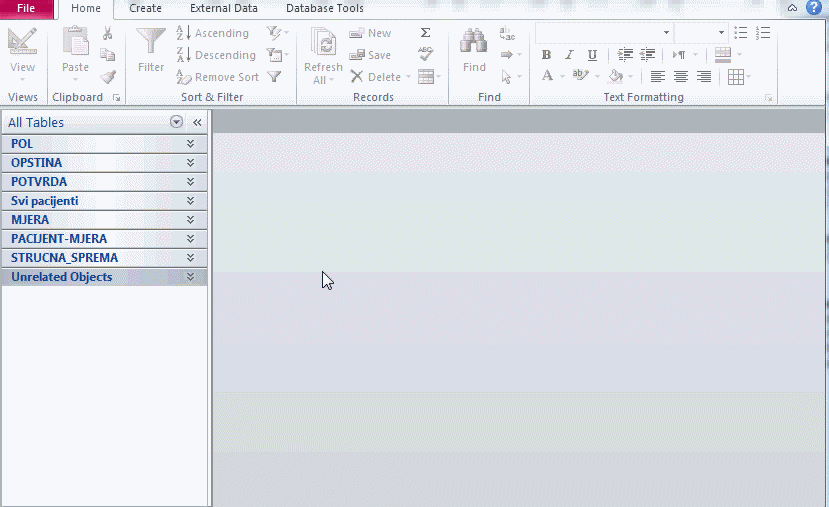
Task: Toggle Italic formatting
Action: click(569, 54)
